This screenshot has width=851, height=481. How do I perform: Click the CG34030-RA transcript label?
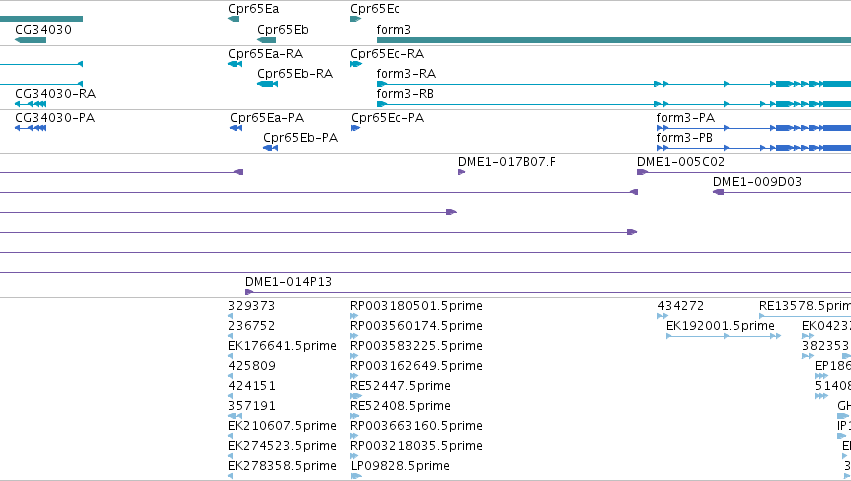pos(55,94)
